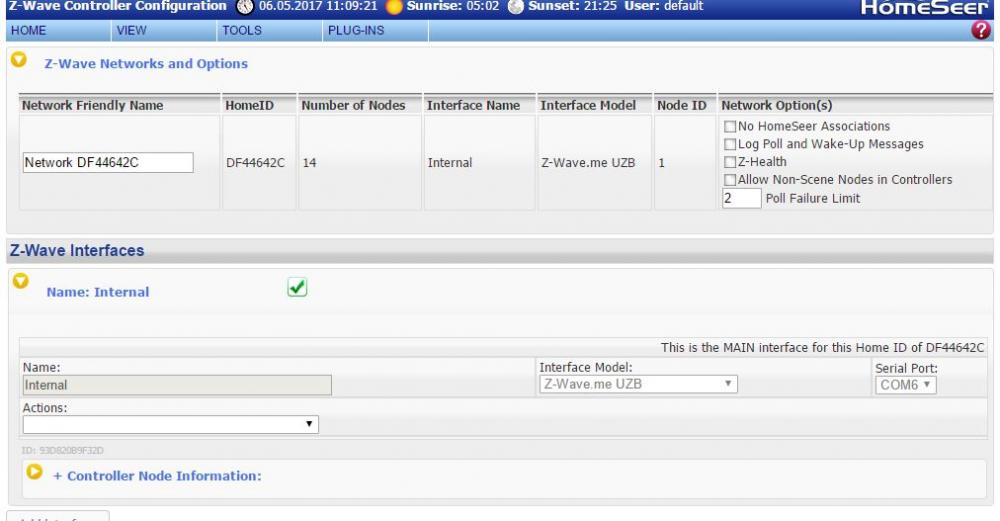Check the Z-Health option
The width and height of the screenshot is (1000, 521).
[x=730, y=162]
